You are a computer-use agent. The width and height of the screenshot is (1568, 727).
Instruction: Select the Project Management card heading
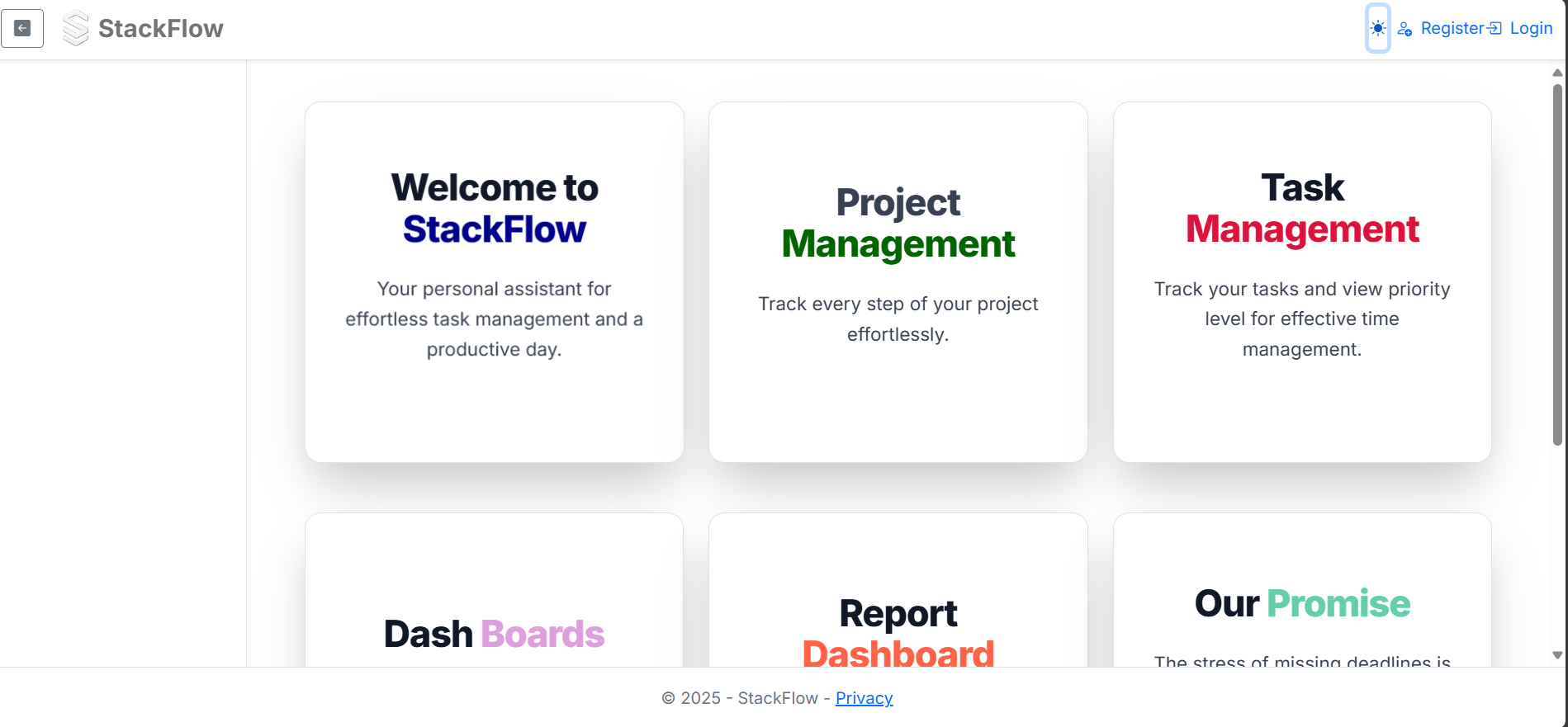tap(898, 223)
